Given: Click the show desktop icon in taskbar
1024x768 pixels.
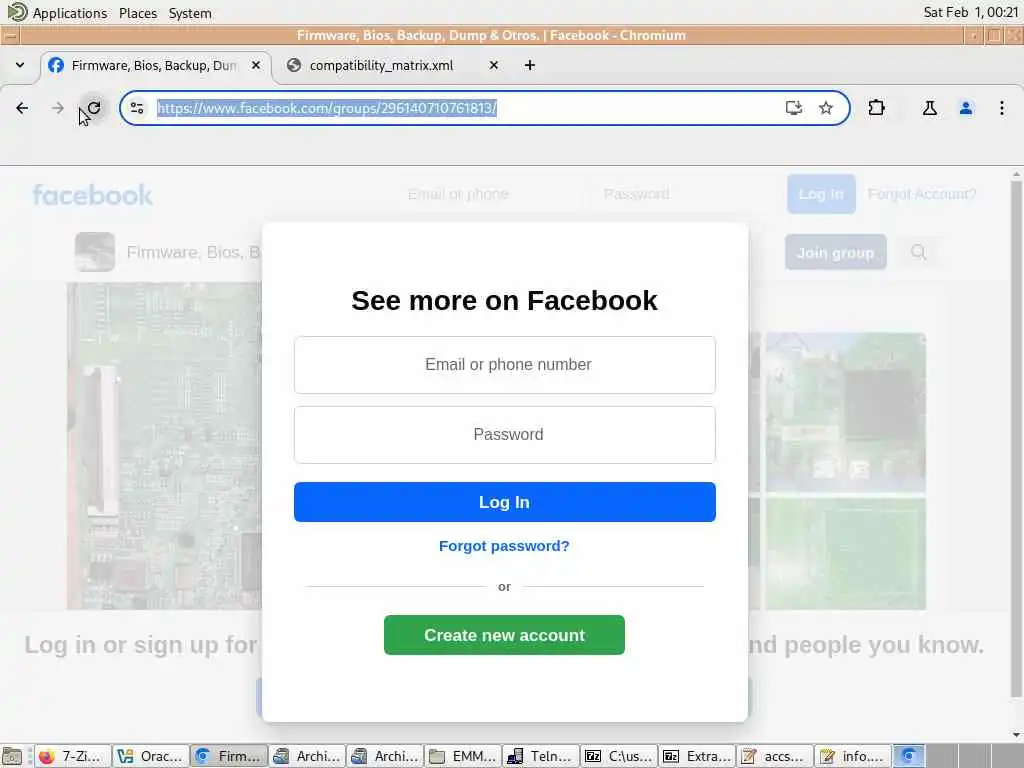Looking at the screenshot, I should point(12,756).
